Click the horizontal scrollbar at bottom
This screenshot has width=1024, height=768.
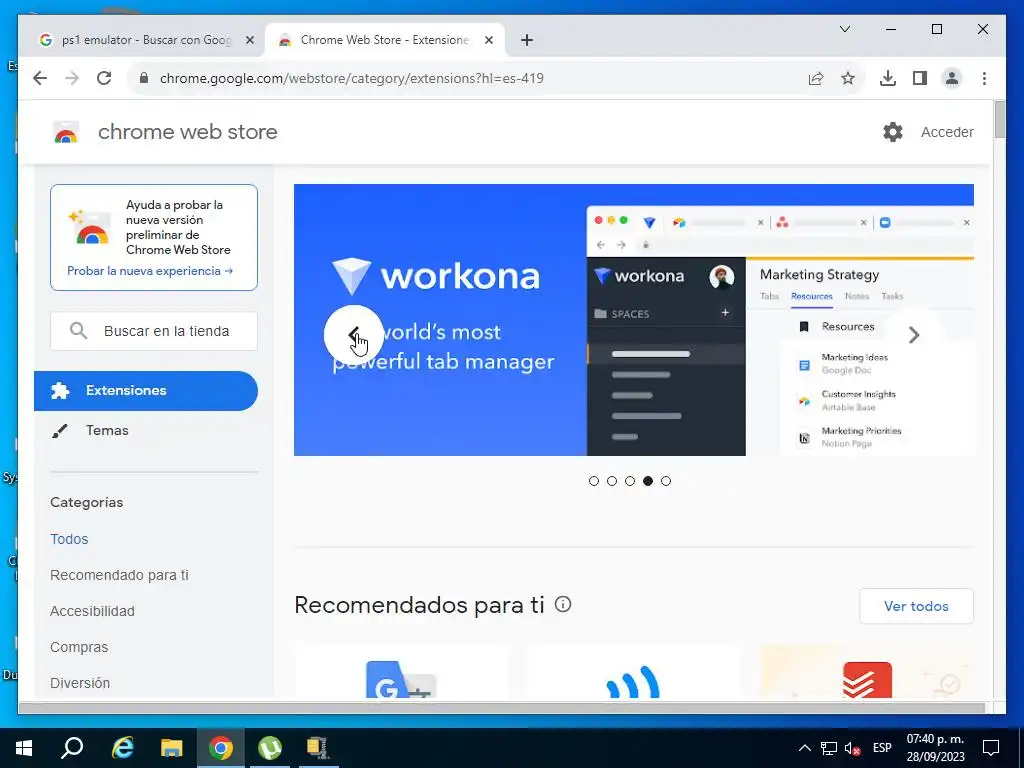point(502,708)
